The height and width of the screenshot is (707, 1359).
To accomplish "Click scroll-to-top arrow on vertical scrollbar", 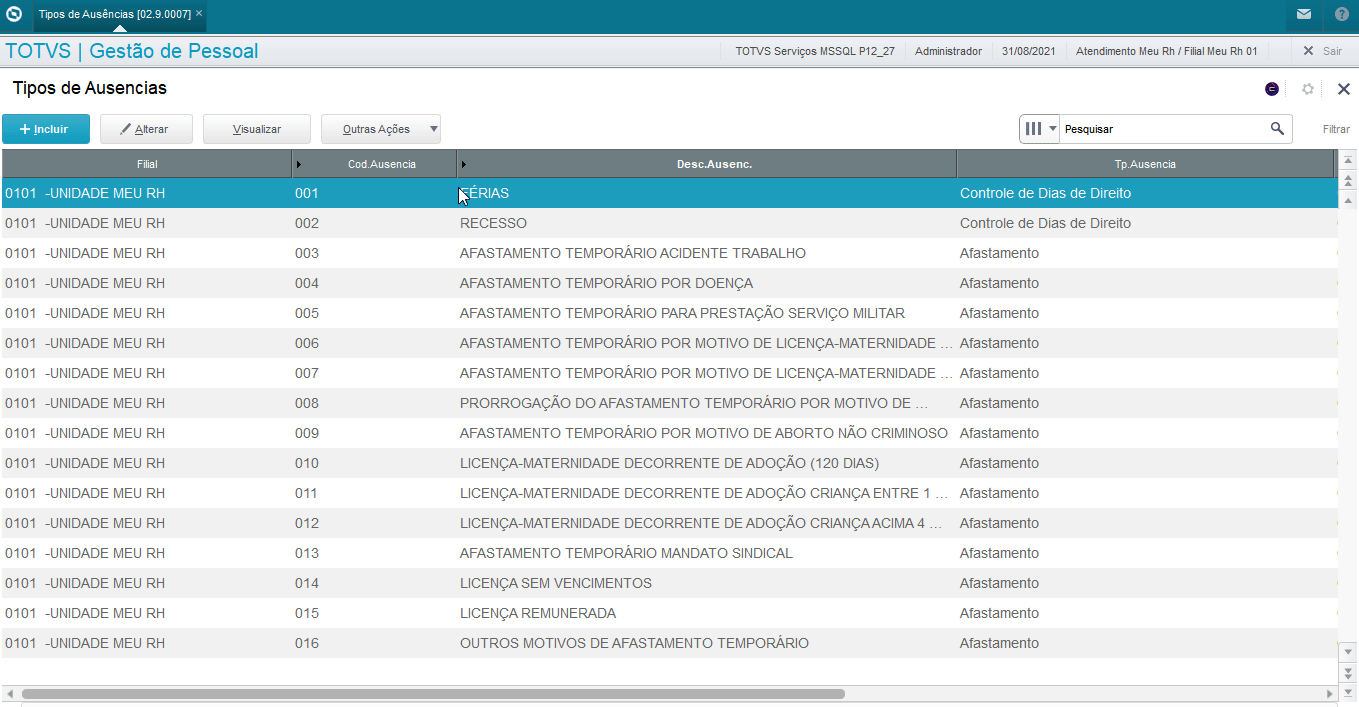I will [1348, 160].
